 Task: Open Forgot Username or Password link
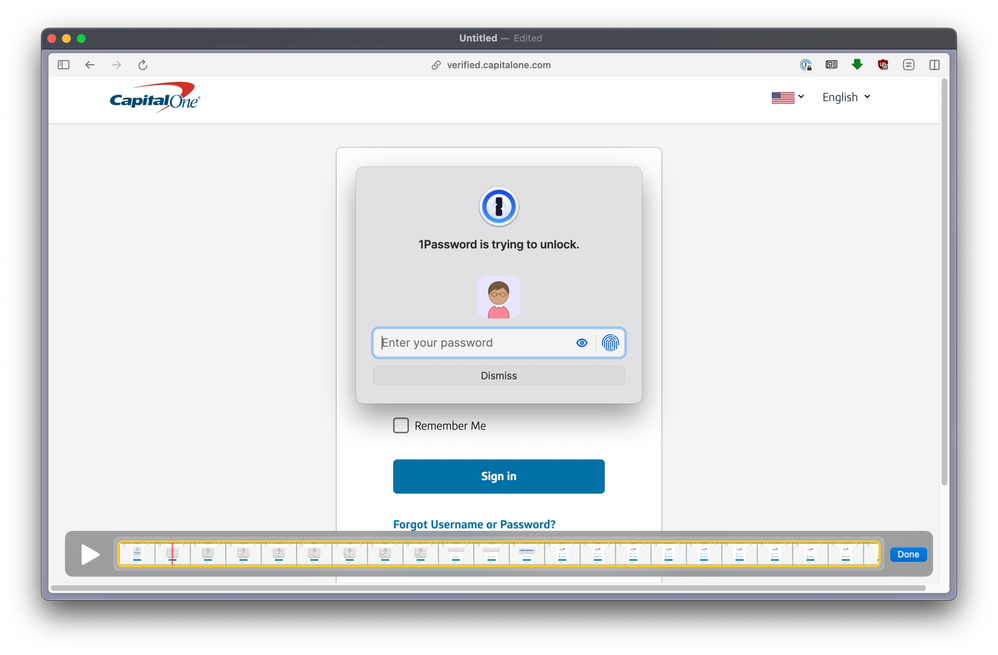click(474, 525)
